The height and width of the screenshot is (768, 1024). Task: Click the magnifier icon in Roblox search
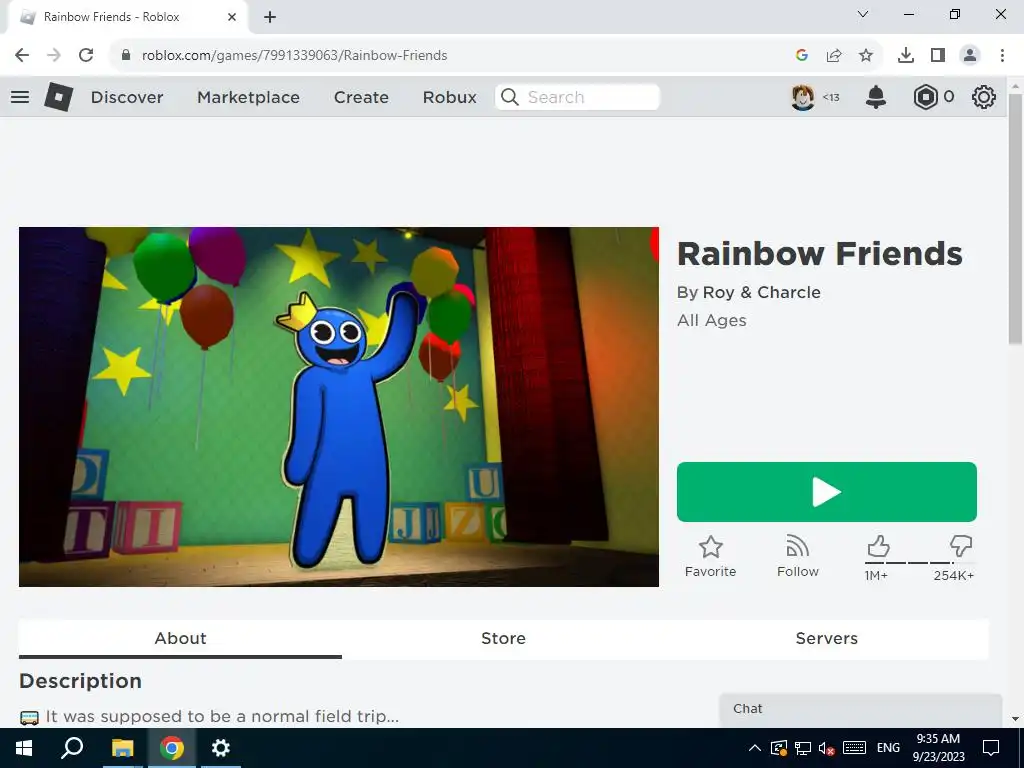pos(510,97)
